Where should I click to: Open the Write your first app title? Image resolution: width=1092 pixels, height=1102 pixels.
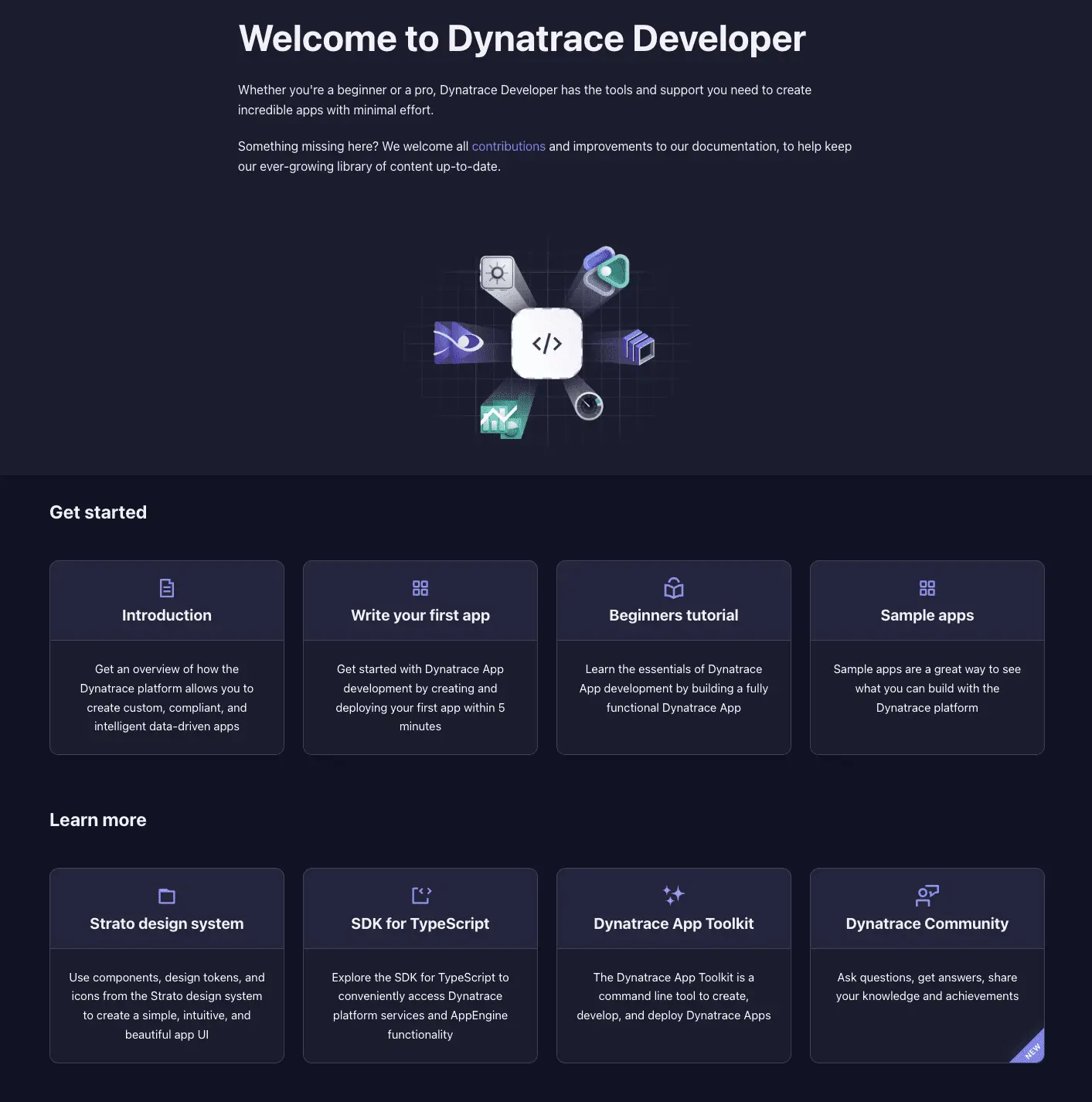click(420, 615)
